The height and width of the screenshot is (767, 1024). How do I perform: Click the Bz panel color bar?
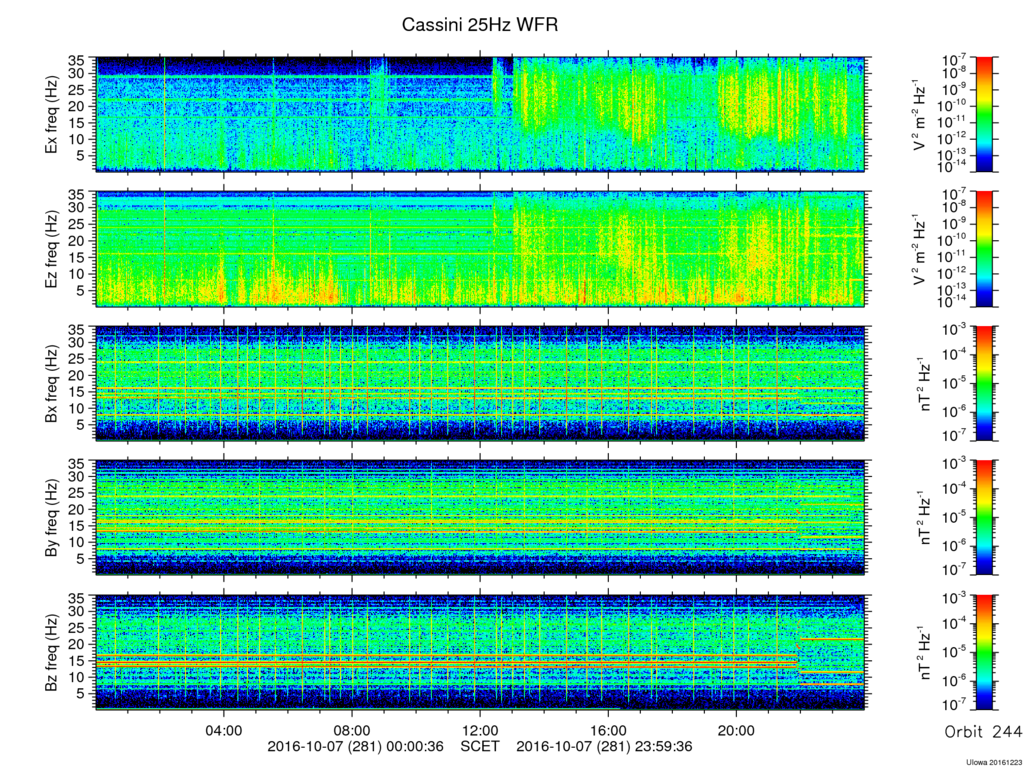coord(984,652)
